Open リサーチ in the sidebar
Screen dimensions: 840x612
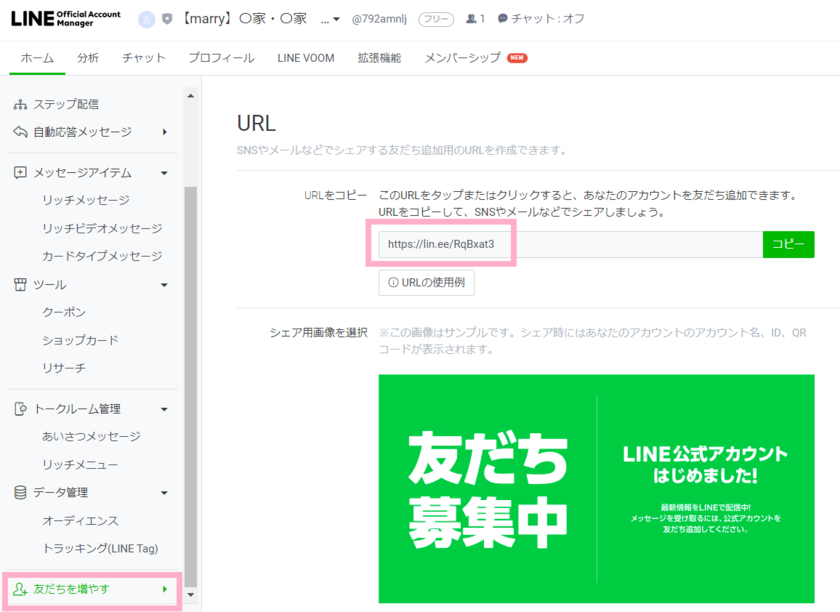(x=64, y=368)
